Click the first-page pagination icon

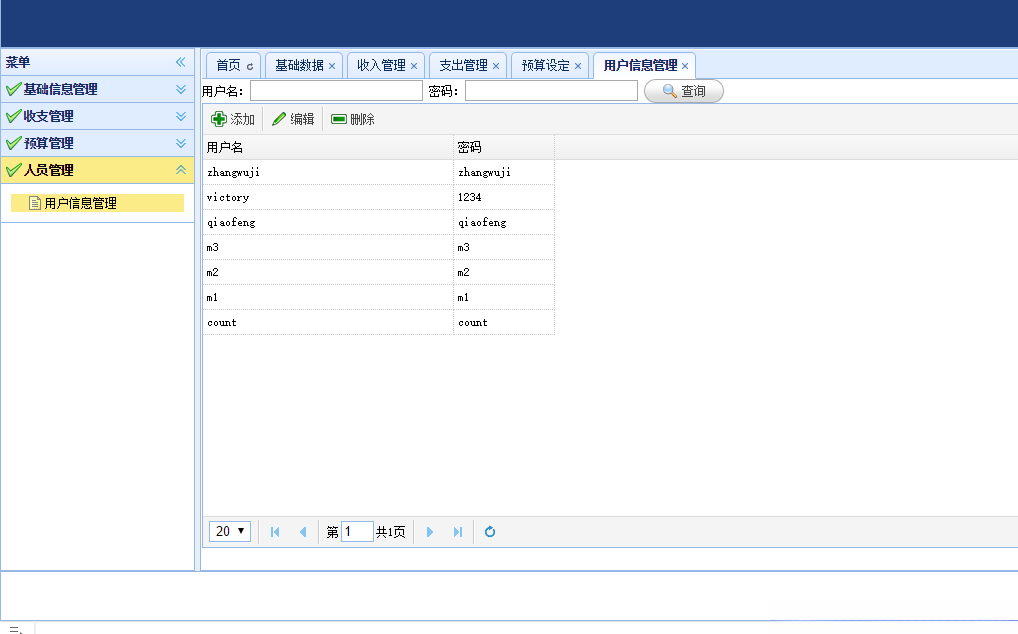[275, 531]
